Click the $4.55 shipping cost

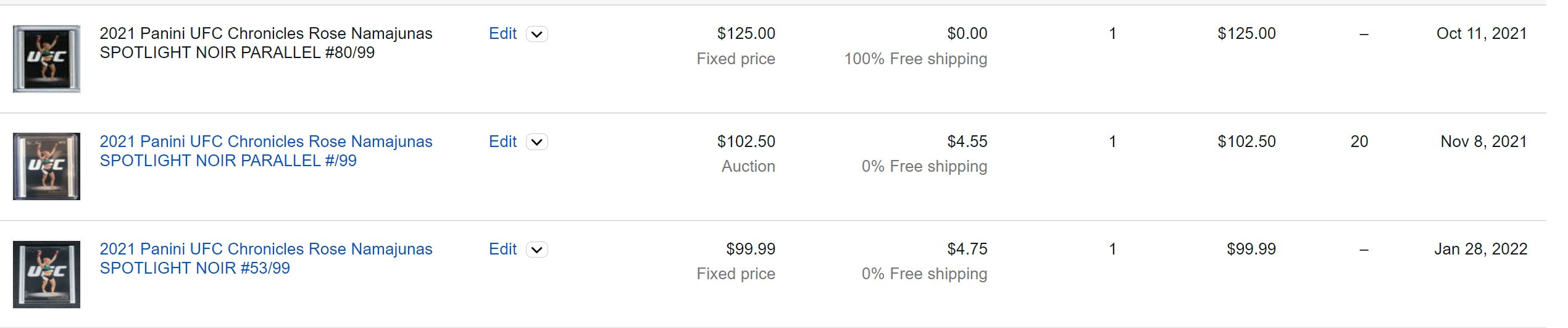967,142
